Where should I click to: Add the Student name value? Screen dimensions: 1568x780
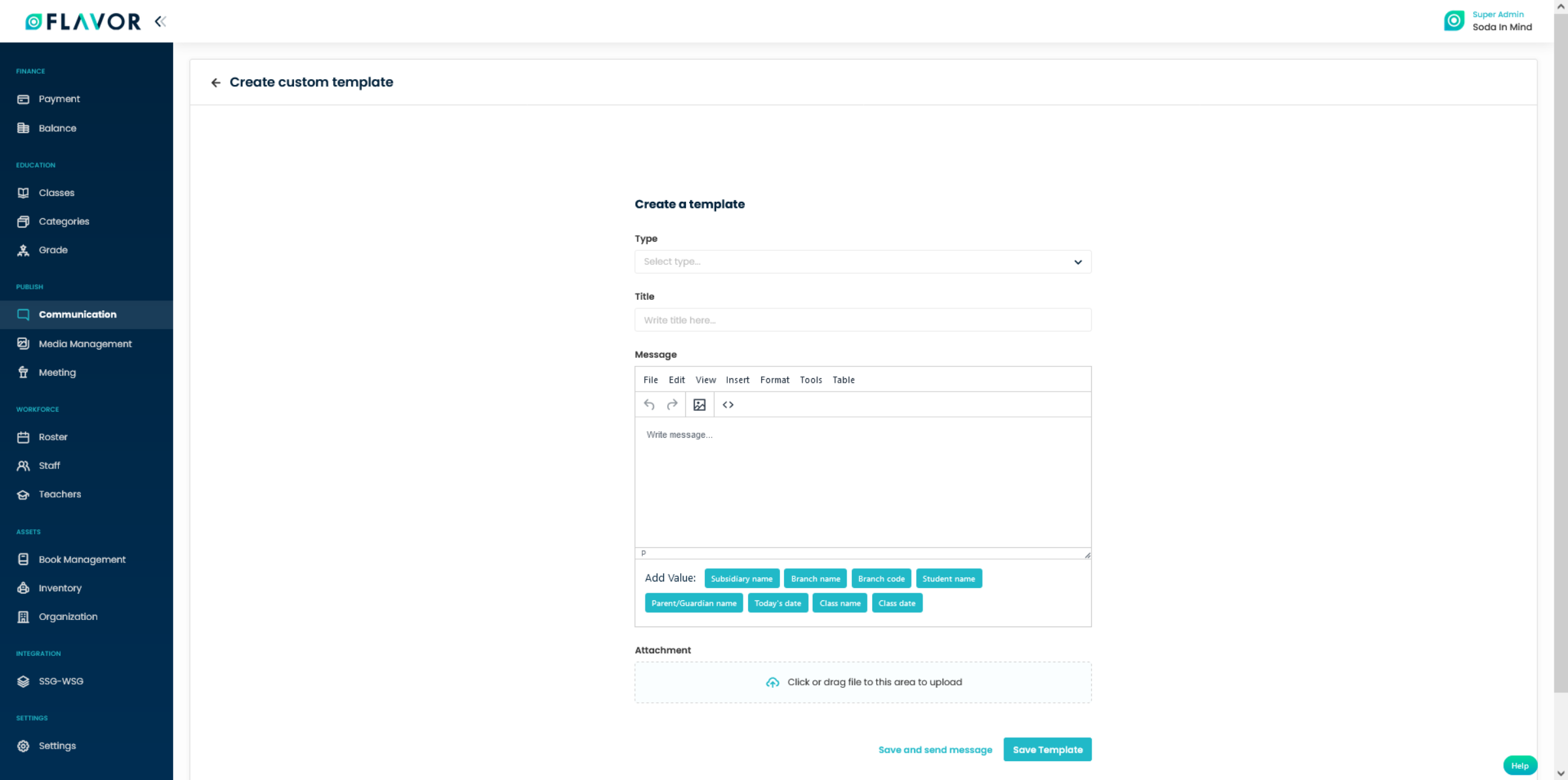click(949, 578)
